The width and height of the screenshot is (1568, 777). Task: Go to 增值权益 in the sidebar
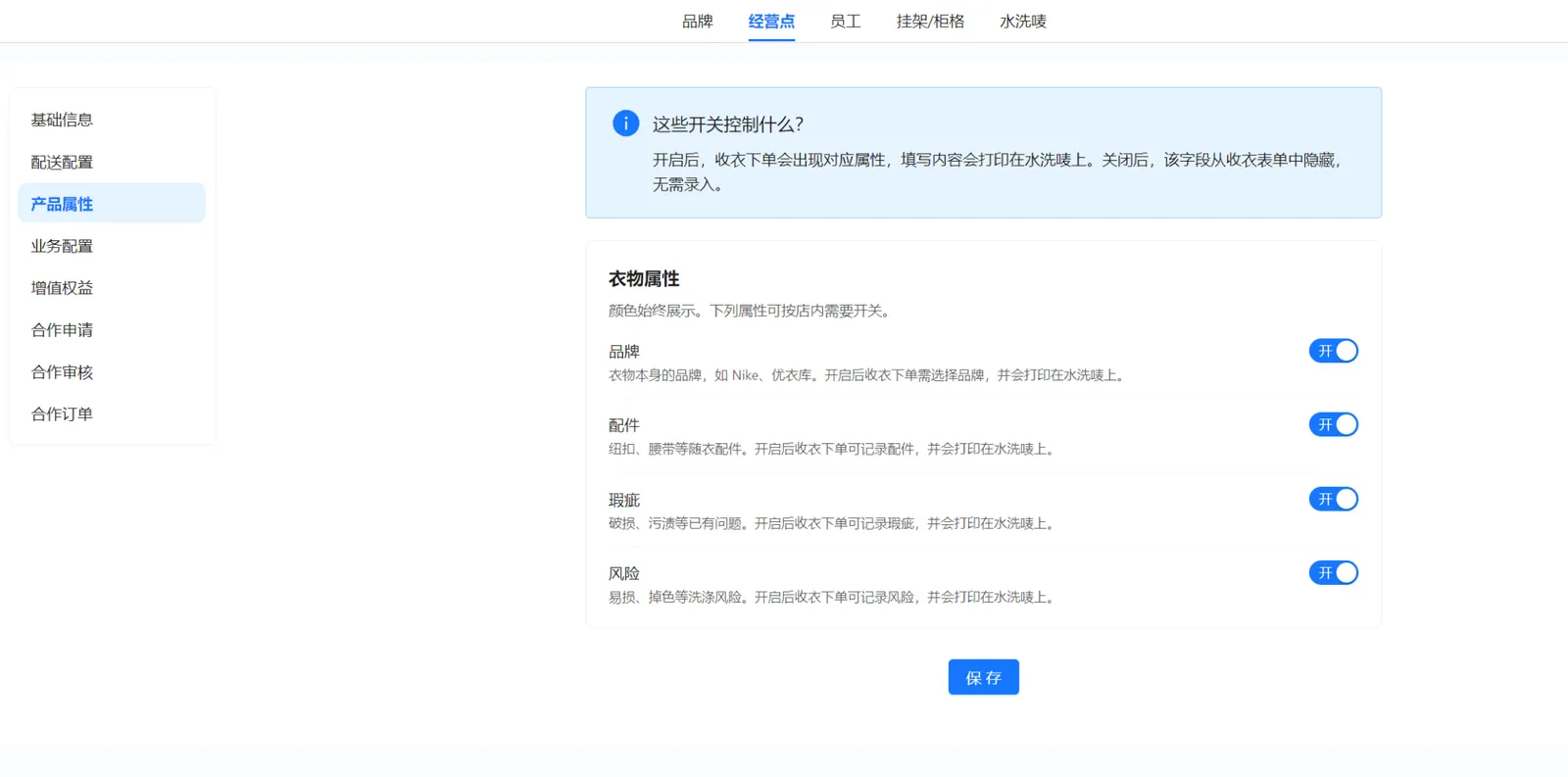tap(112, 288)
